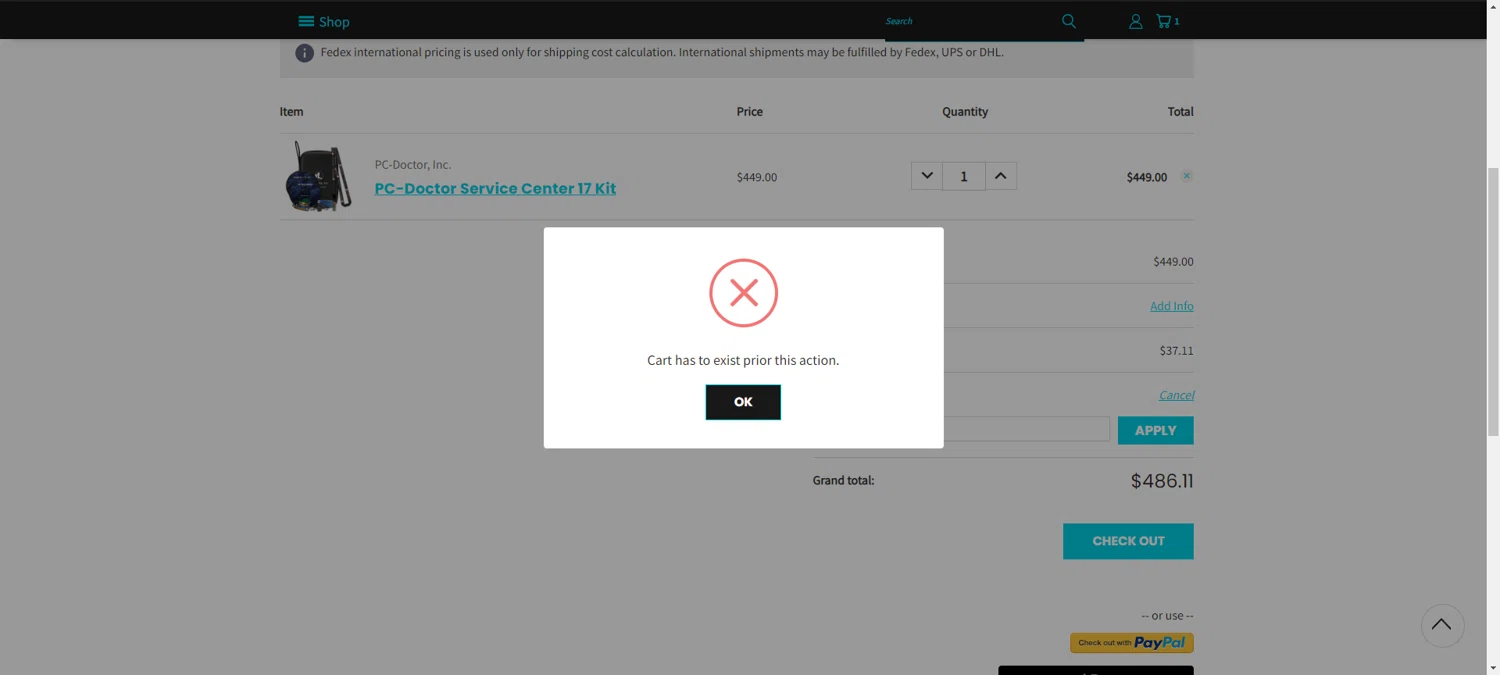This screenshot has width=1500, height=675.
Task: Open the shopping cart icon
Action: [x=1167, y=21]
